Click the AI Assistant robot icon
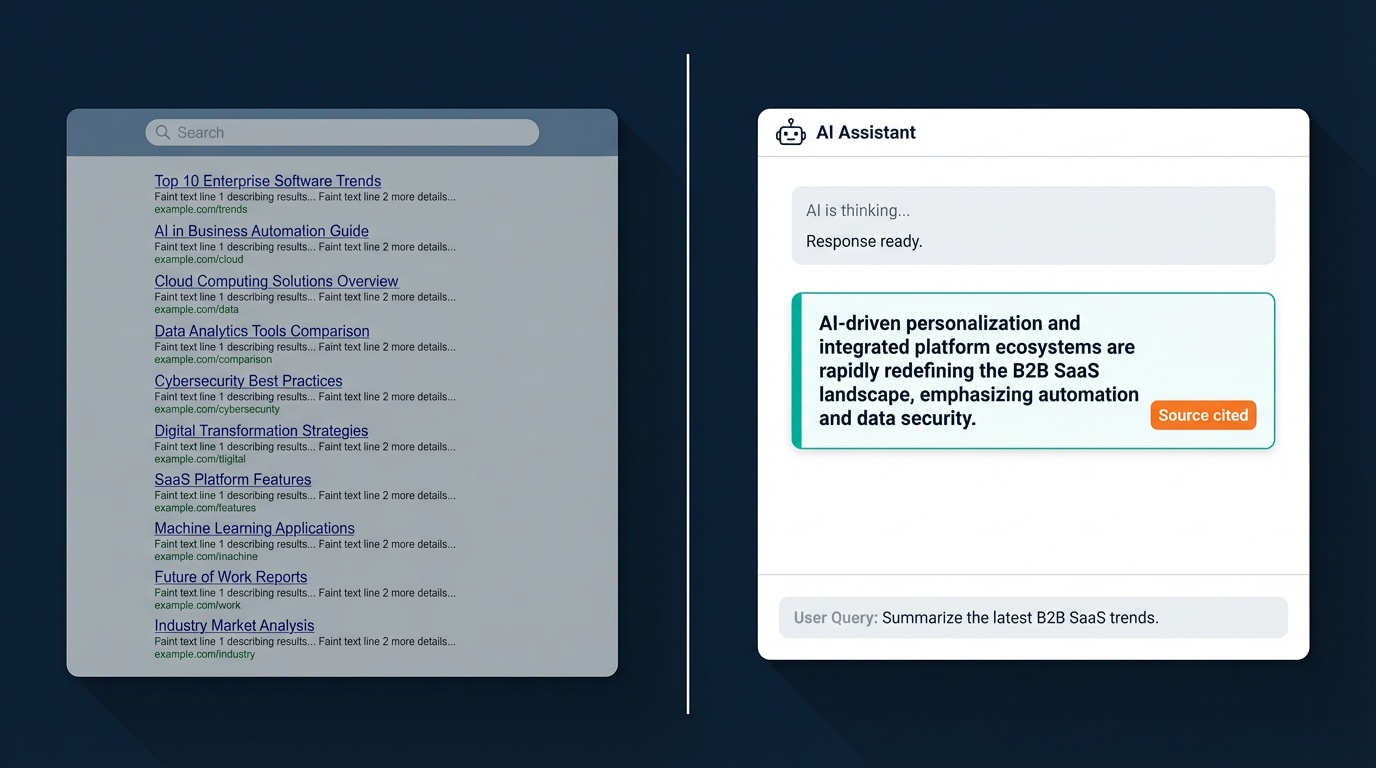The image size is (1376, 768). point(790,131)
